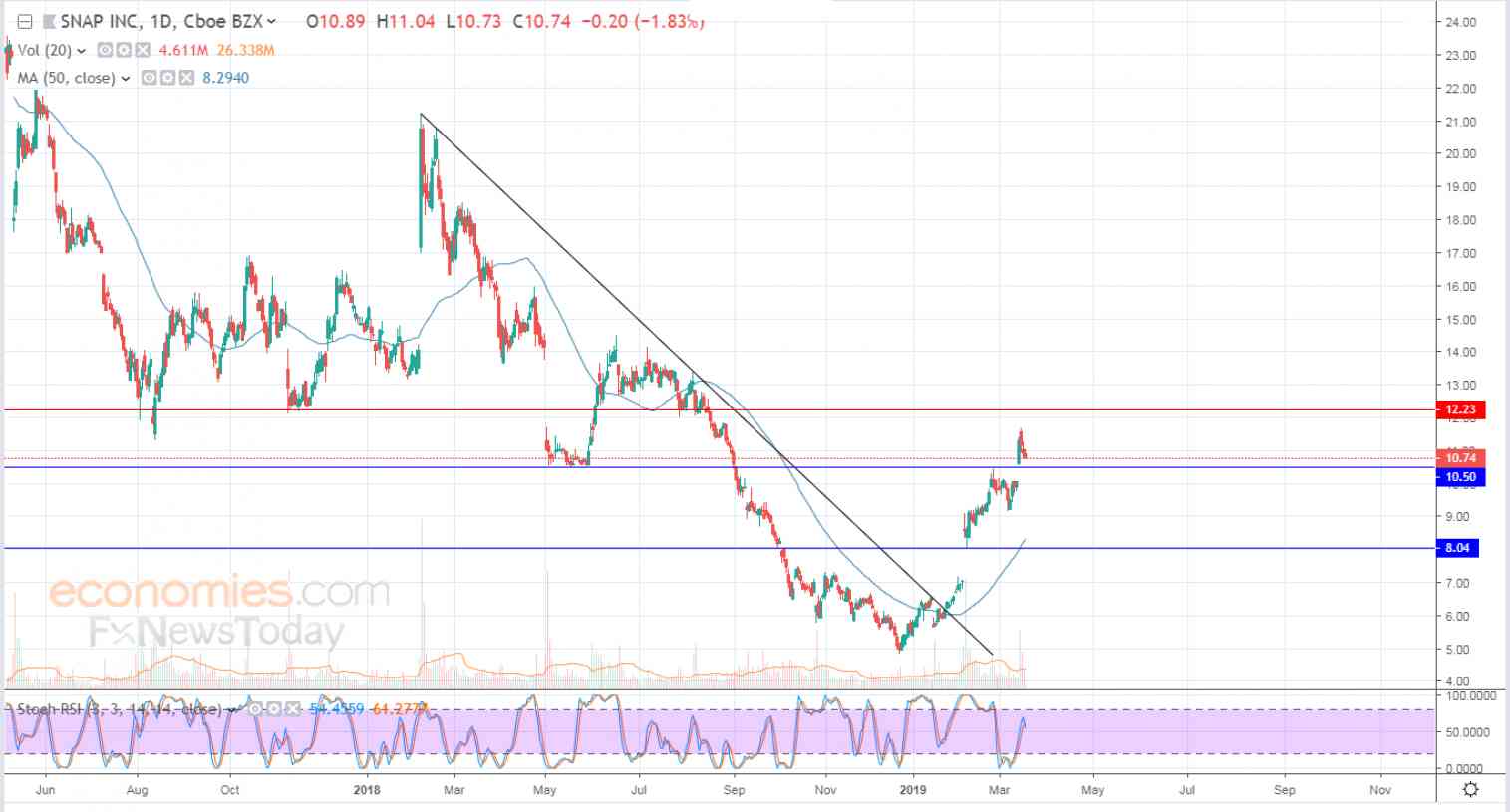
Task: Expand the MA (50, close) indicator menu arrow
Action: (126, 78)
